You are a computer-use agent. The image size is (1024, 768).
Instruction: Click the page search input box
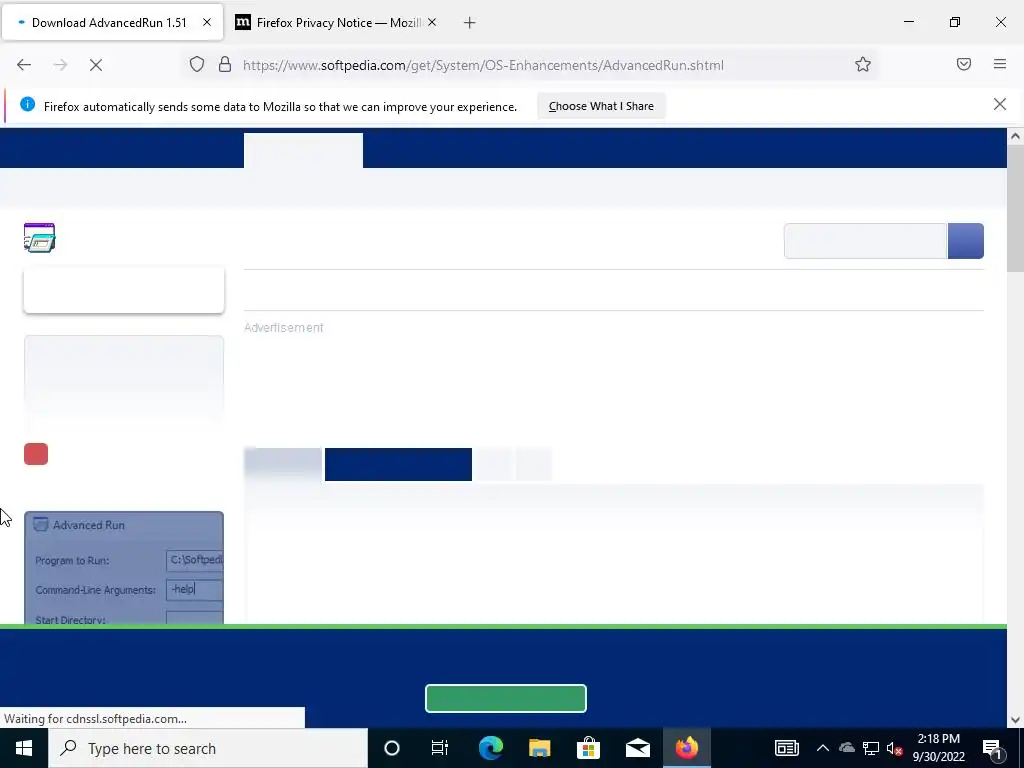pyautogui.click(x=865, y=241)
